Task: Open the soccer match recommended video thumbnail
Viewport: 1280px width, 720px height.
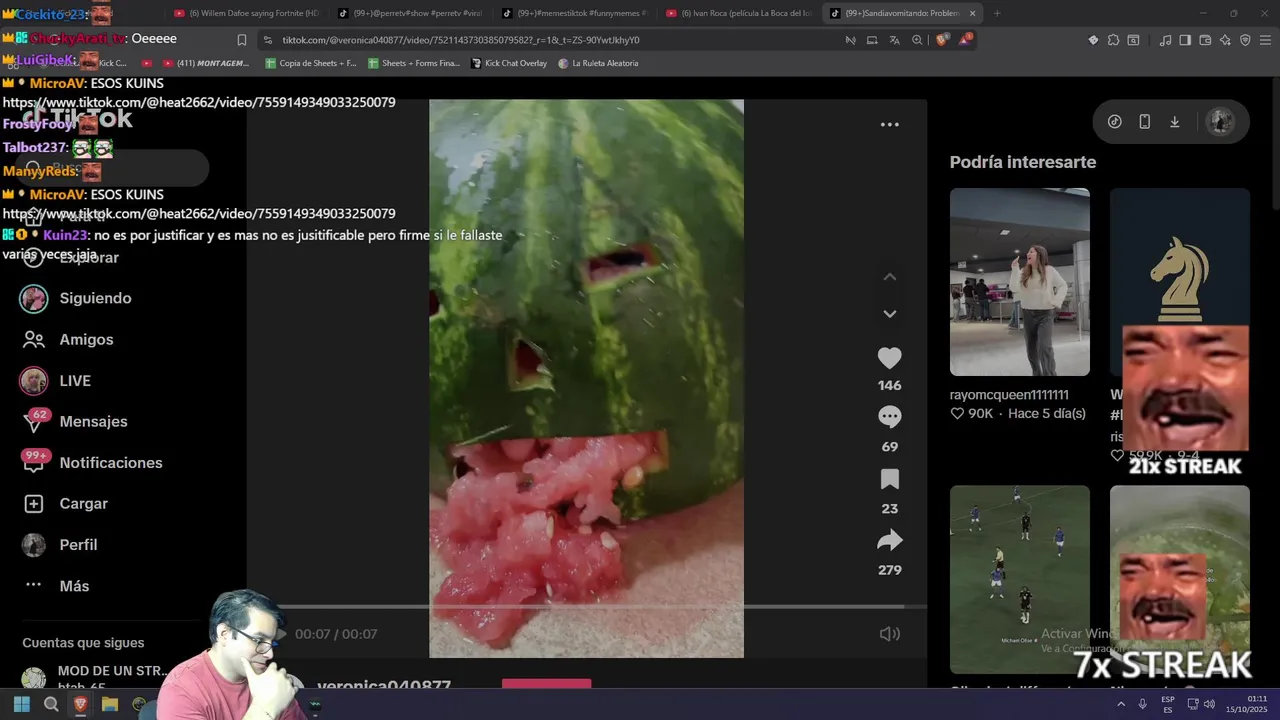Action: (1019, 579)
